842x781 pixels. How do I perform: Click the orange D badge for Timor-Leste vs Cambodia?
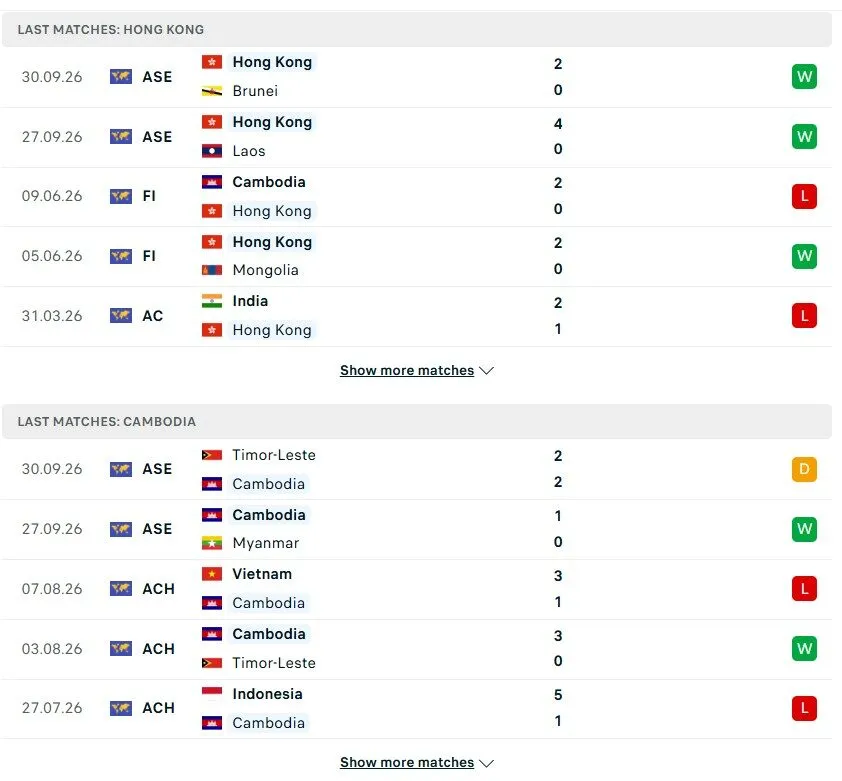(x=804, y=469)
